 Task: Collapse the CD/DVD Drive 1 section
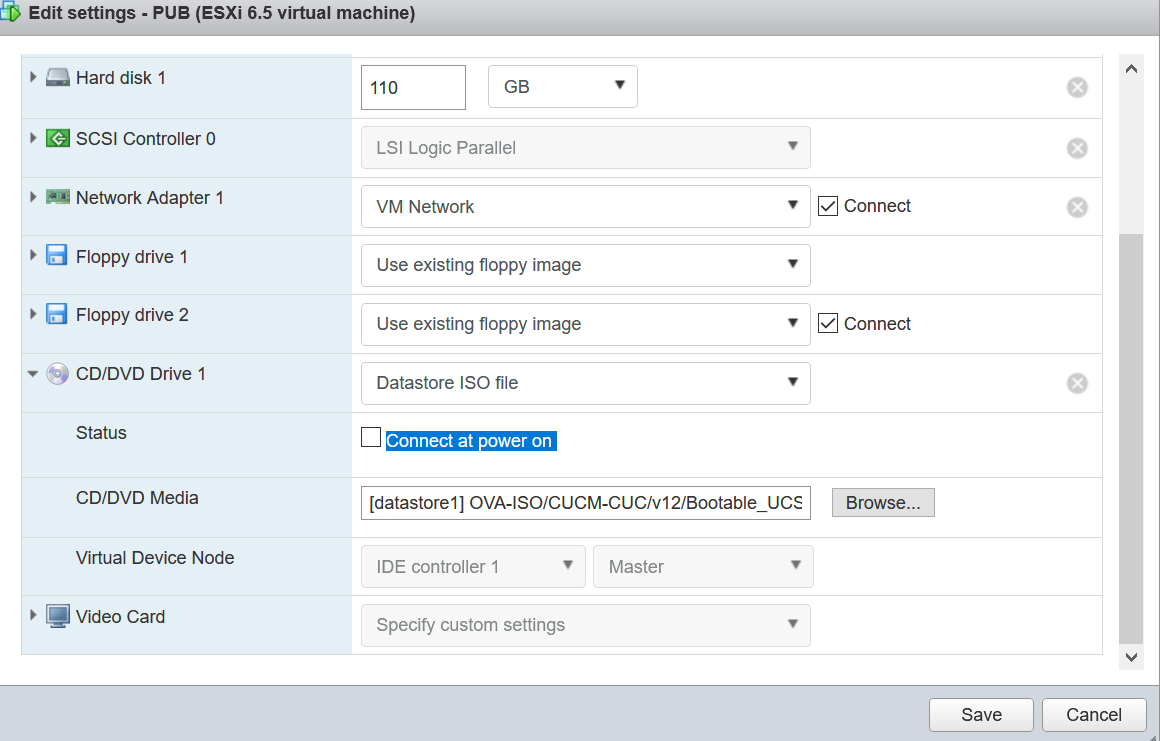[x=33, y=374]
